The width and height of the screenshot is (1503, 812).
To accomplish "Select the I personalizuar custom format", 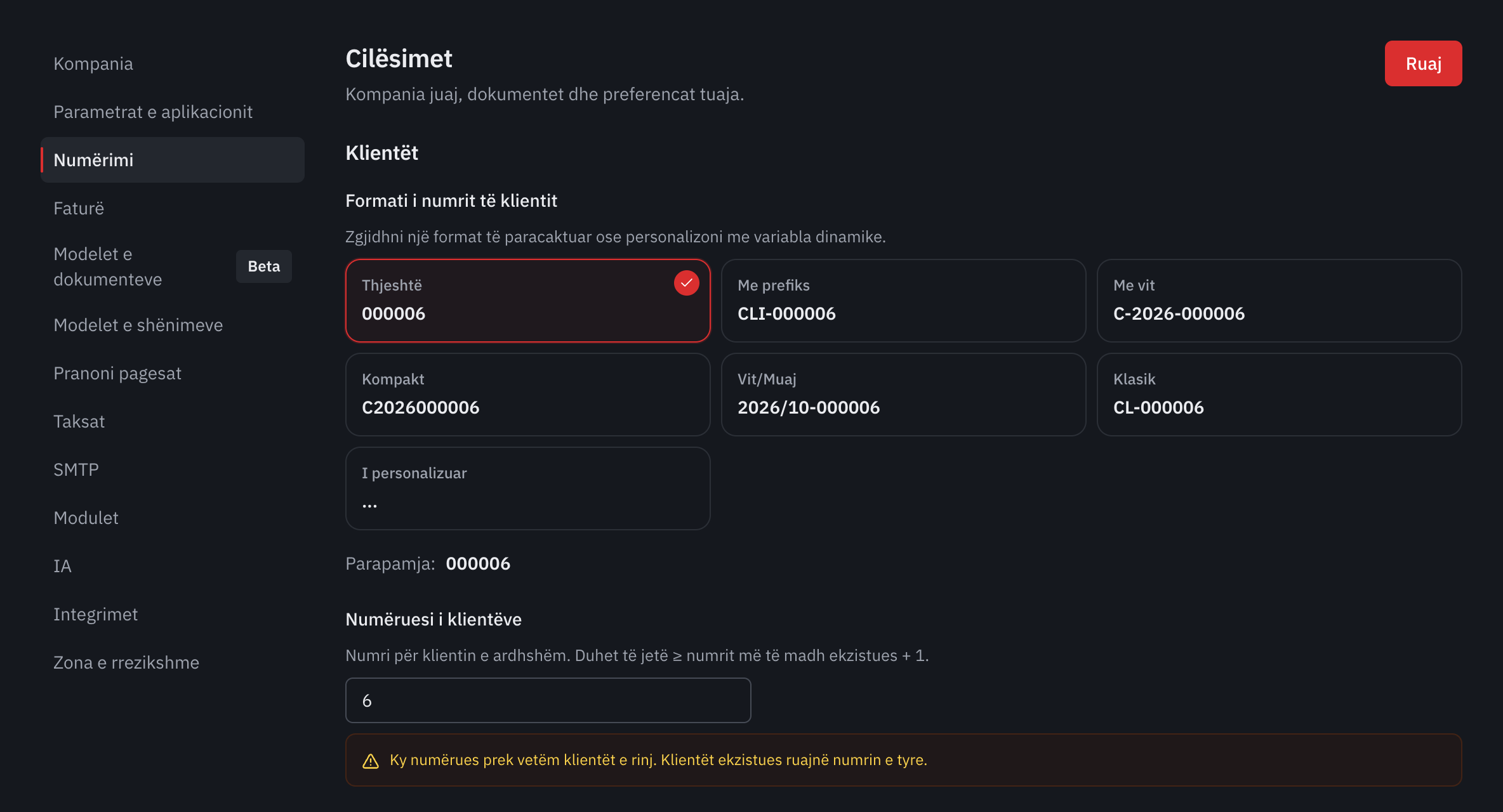I will tap(527, 488).
